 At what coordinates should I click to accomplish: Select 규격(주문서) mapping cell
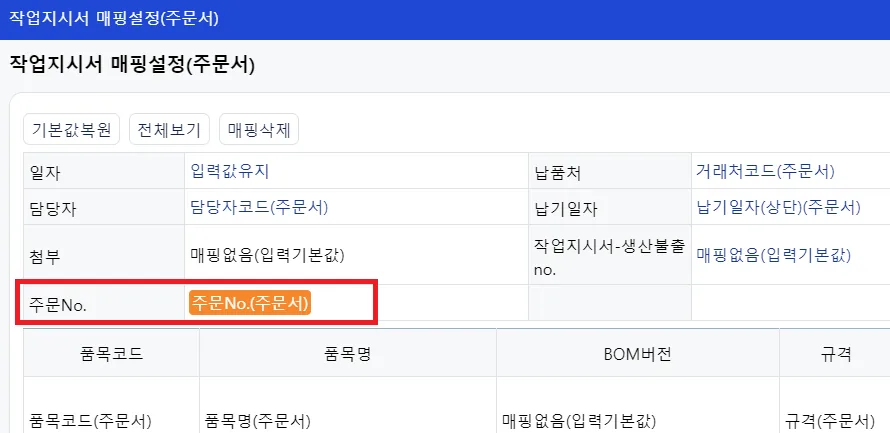click(x=830, y=421)
